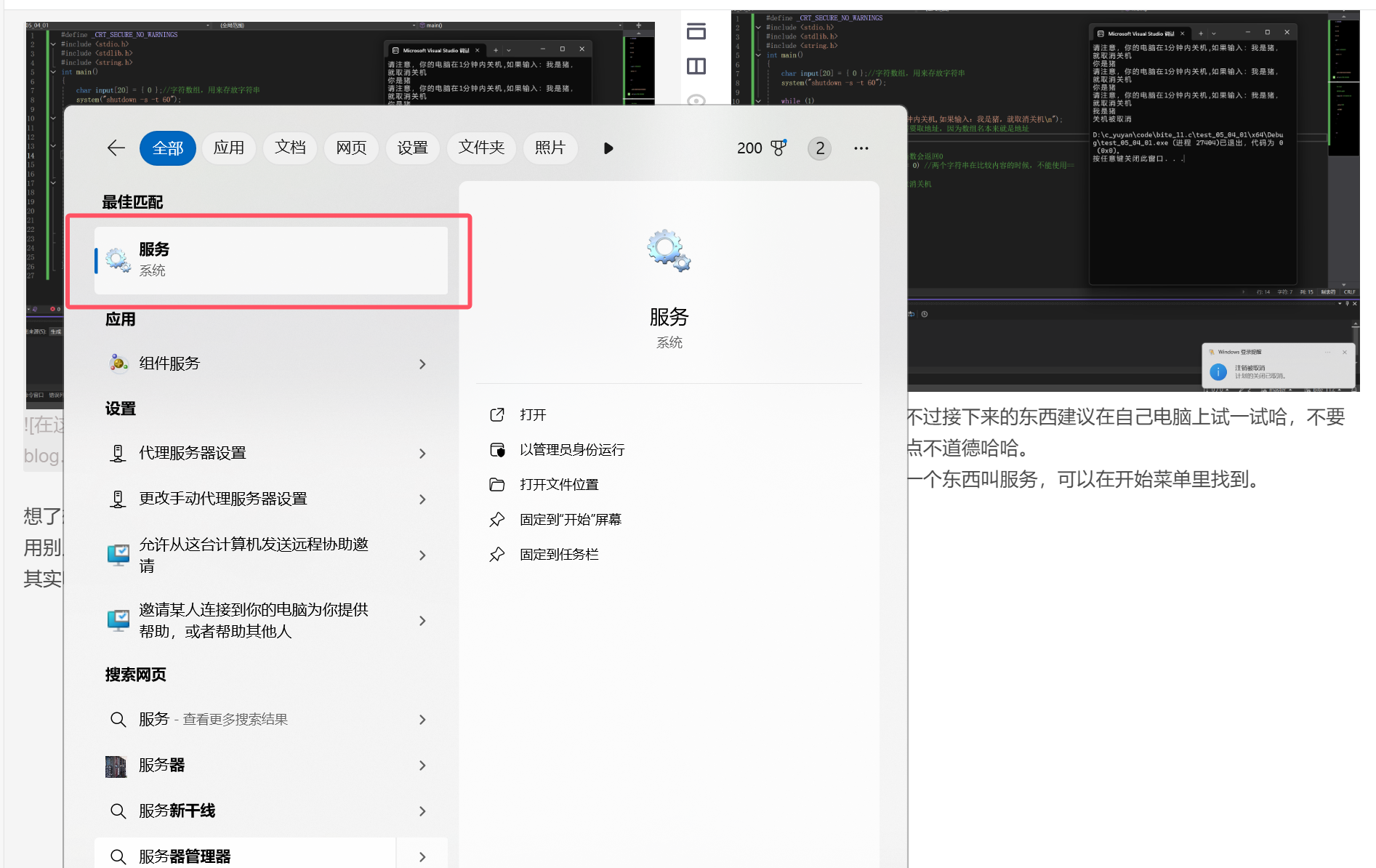Click the Microsoft Rewards medal icon
Image resolution: width=1376 pixels, height=868 pixels.
point(778,148)
